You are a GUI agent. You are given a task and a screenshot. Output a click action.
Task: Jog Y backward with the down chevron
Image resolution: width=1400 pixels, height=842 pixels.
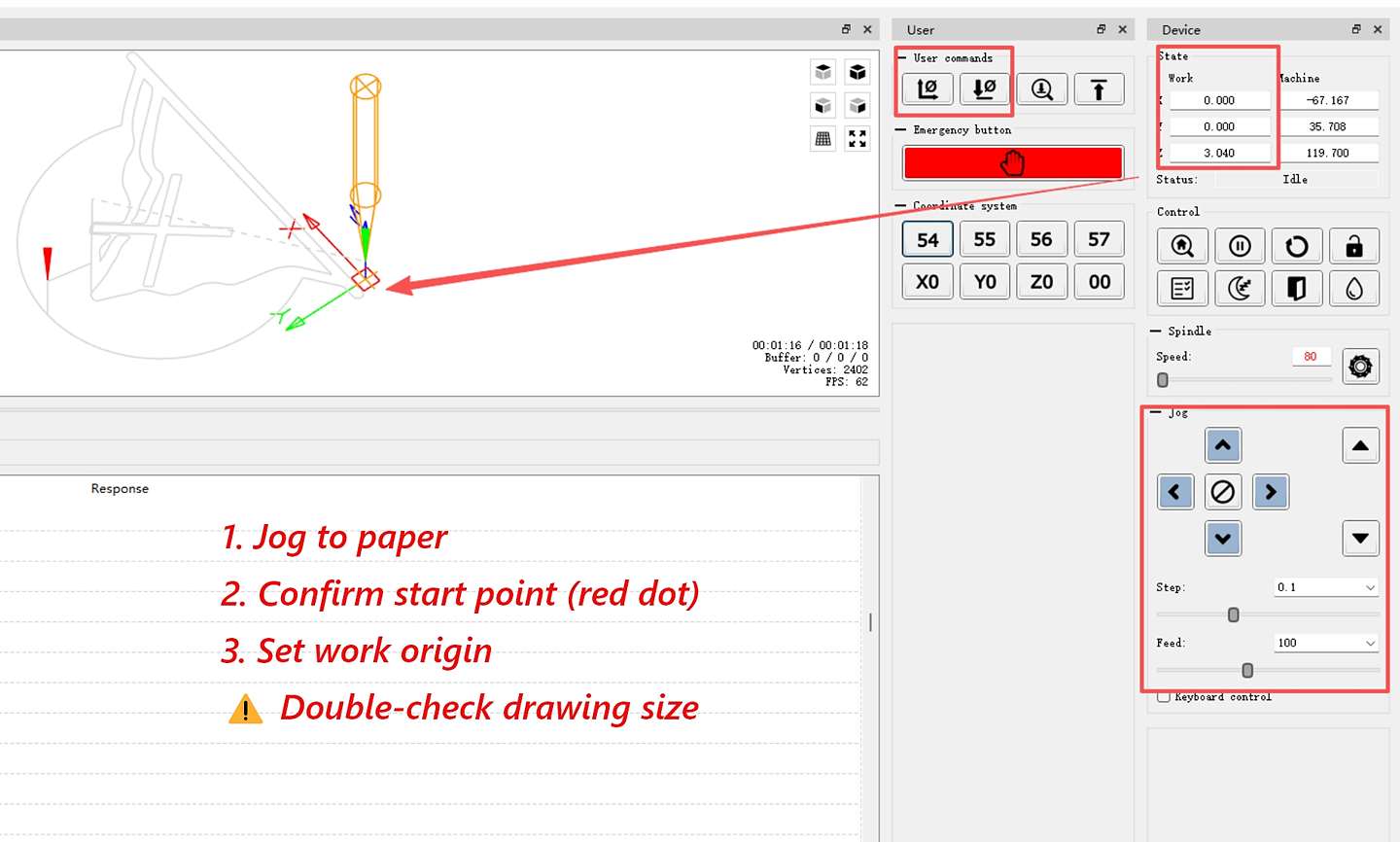tap(1223, 539)
